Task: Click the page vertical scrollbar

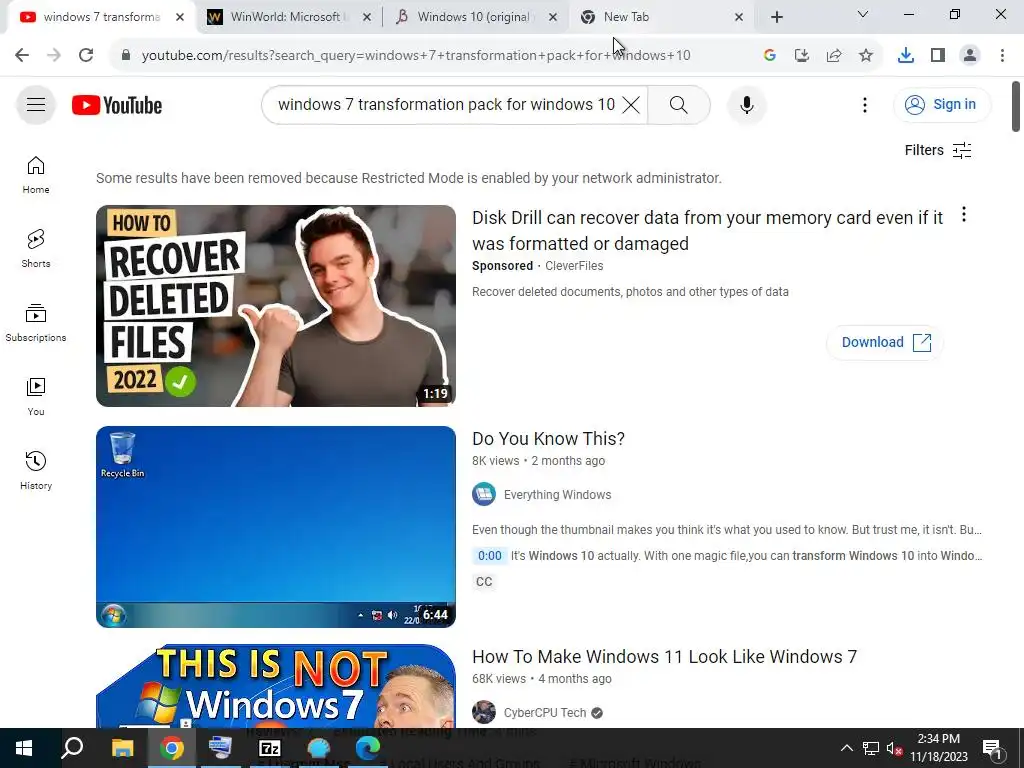Action: click(1016, 106)
